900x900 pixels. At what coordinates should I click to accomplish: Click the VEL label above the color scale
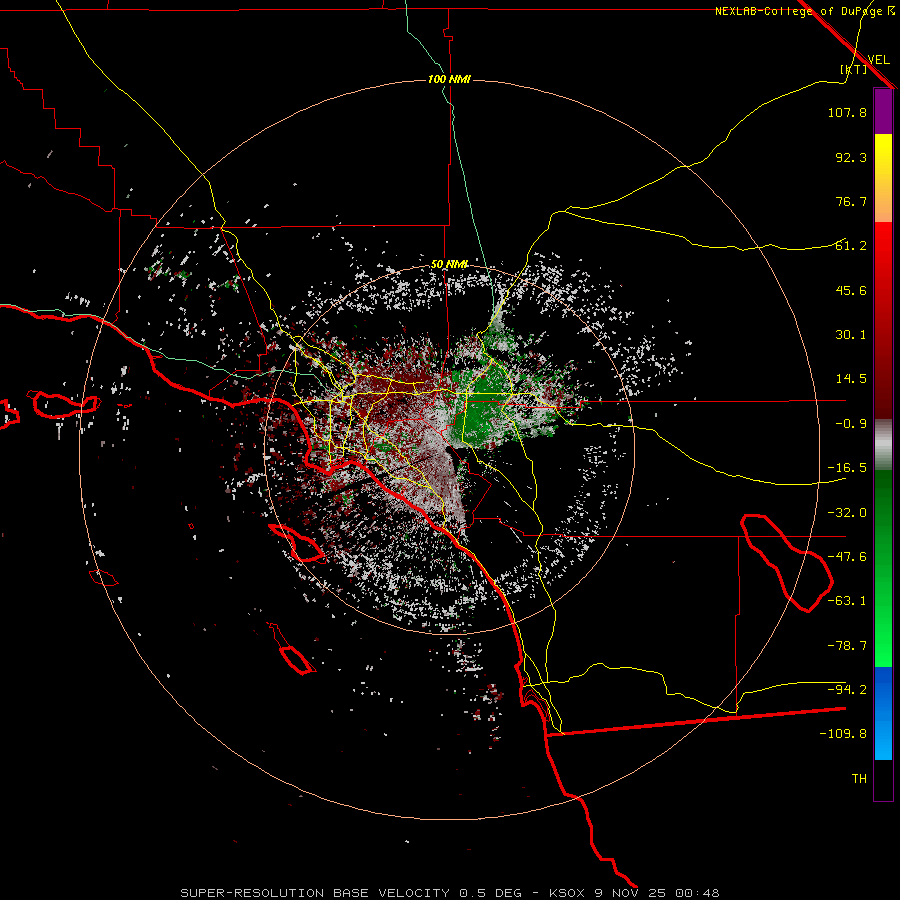tap(878, 60)
